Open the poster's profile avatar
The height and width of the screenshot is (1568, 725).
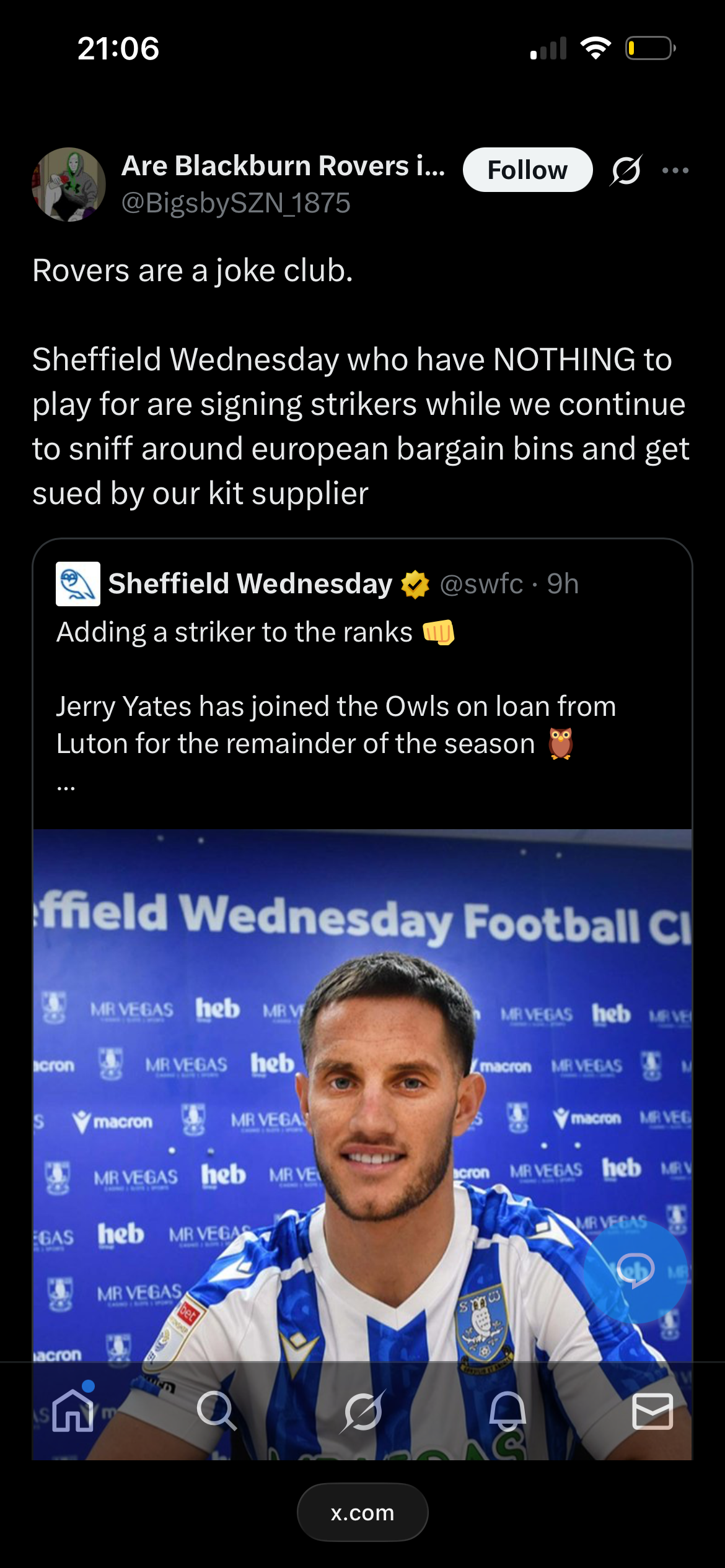click(69, 185)
